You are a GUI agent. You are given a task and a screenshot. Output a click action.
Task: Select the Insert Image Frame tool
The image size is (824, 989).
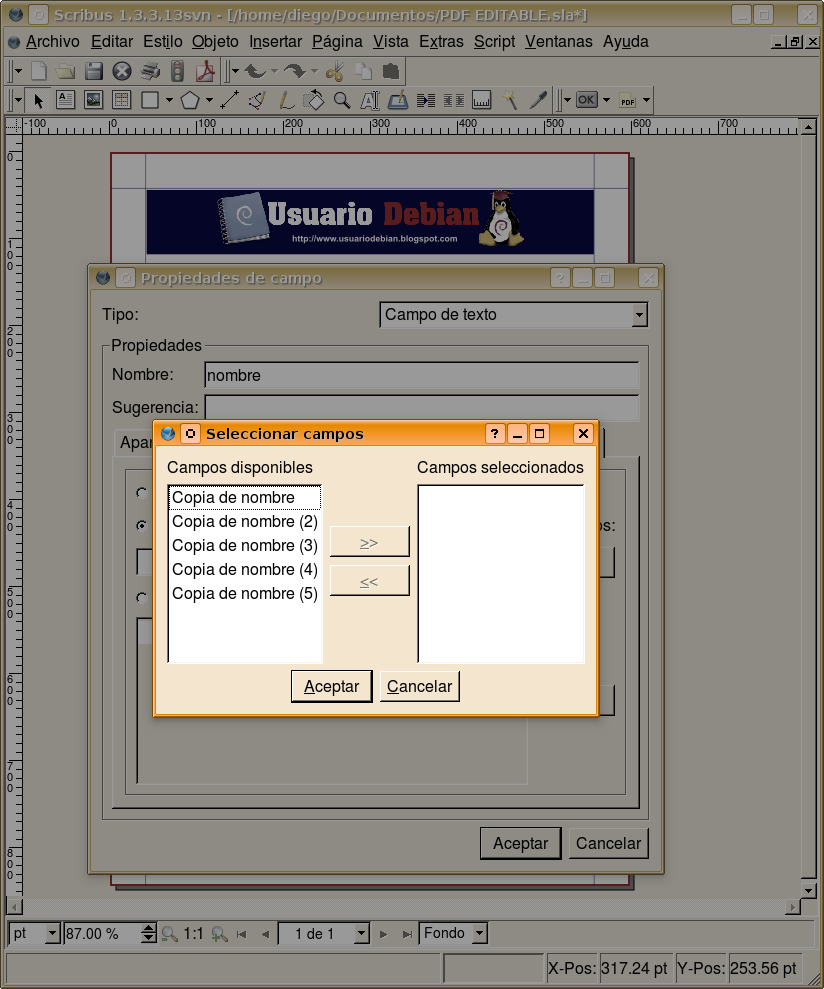tap(92, 100)
